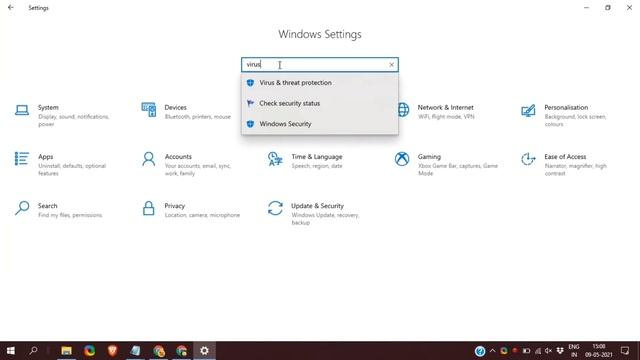The width and height of the screenshot is (640, 360).
Task: Click 'Location, camera, microphone' description
Action: coord(202,215)
